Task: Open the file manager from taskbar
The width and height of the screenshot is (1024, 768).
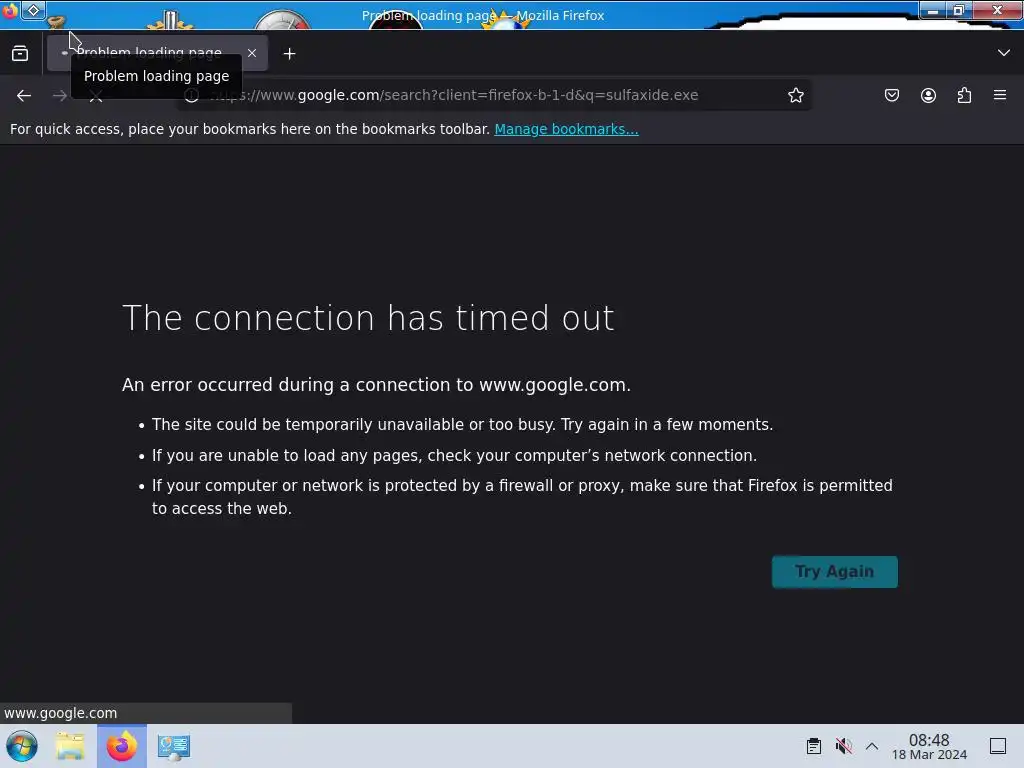Action: pyautogui.click(x=70, y=746)
